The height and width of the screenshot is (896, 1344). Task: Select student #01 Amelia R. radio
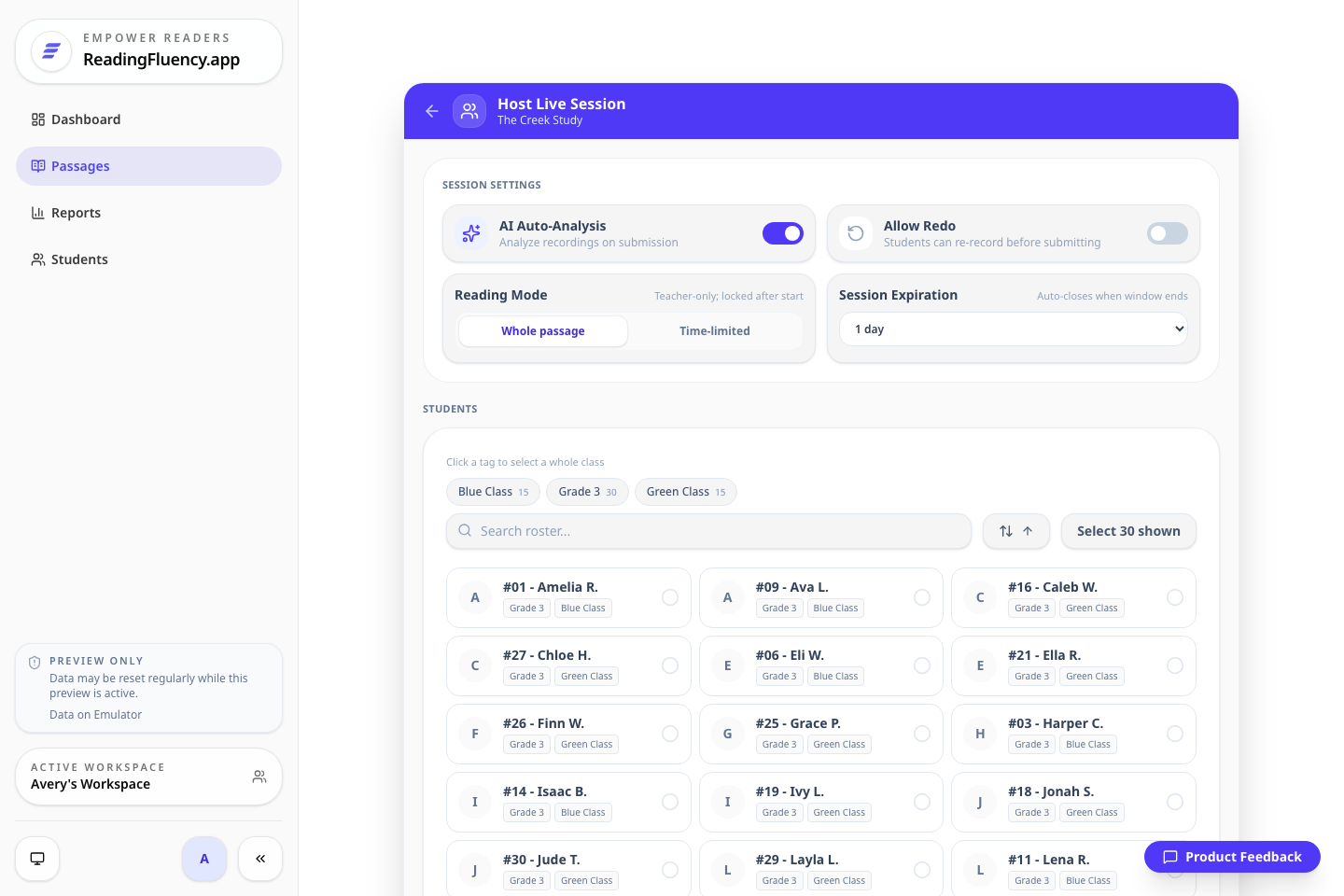pos(670,597)
